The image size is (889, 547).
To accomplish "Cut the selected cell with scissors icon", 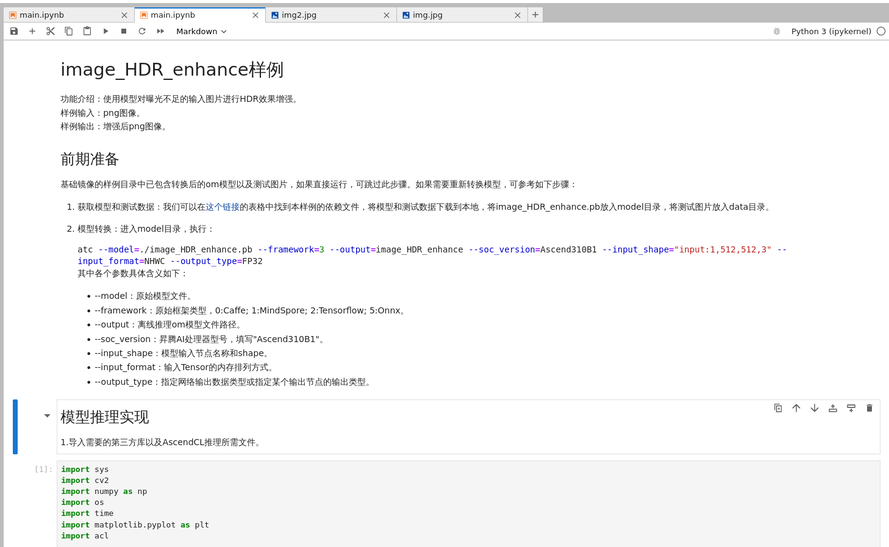I will [50, 31].
